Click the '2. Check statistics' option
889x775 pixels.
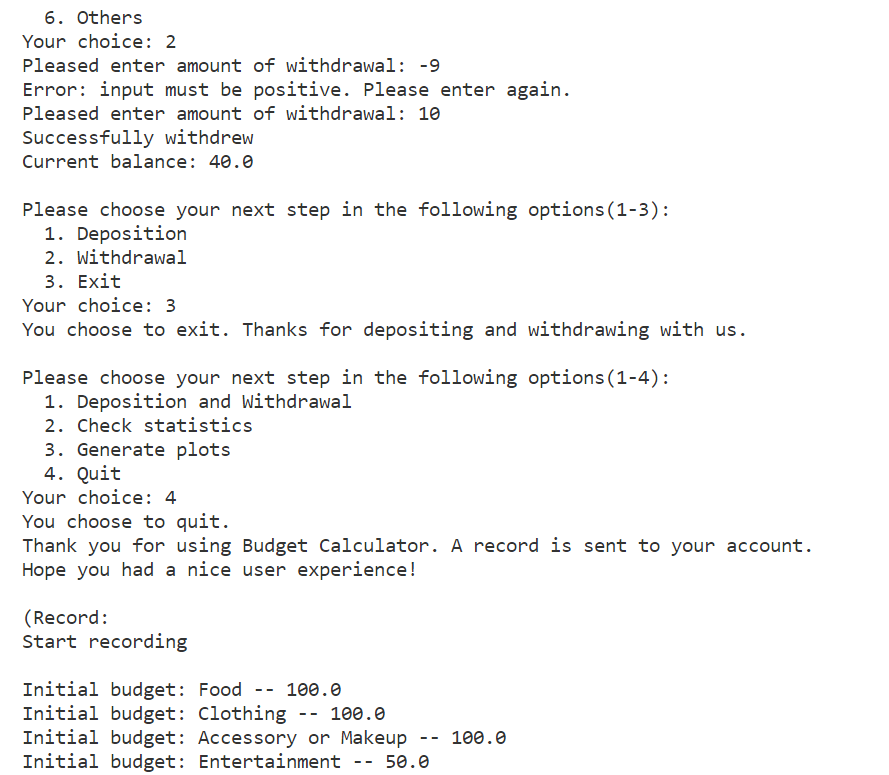149,426
